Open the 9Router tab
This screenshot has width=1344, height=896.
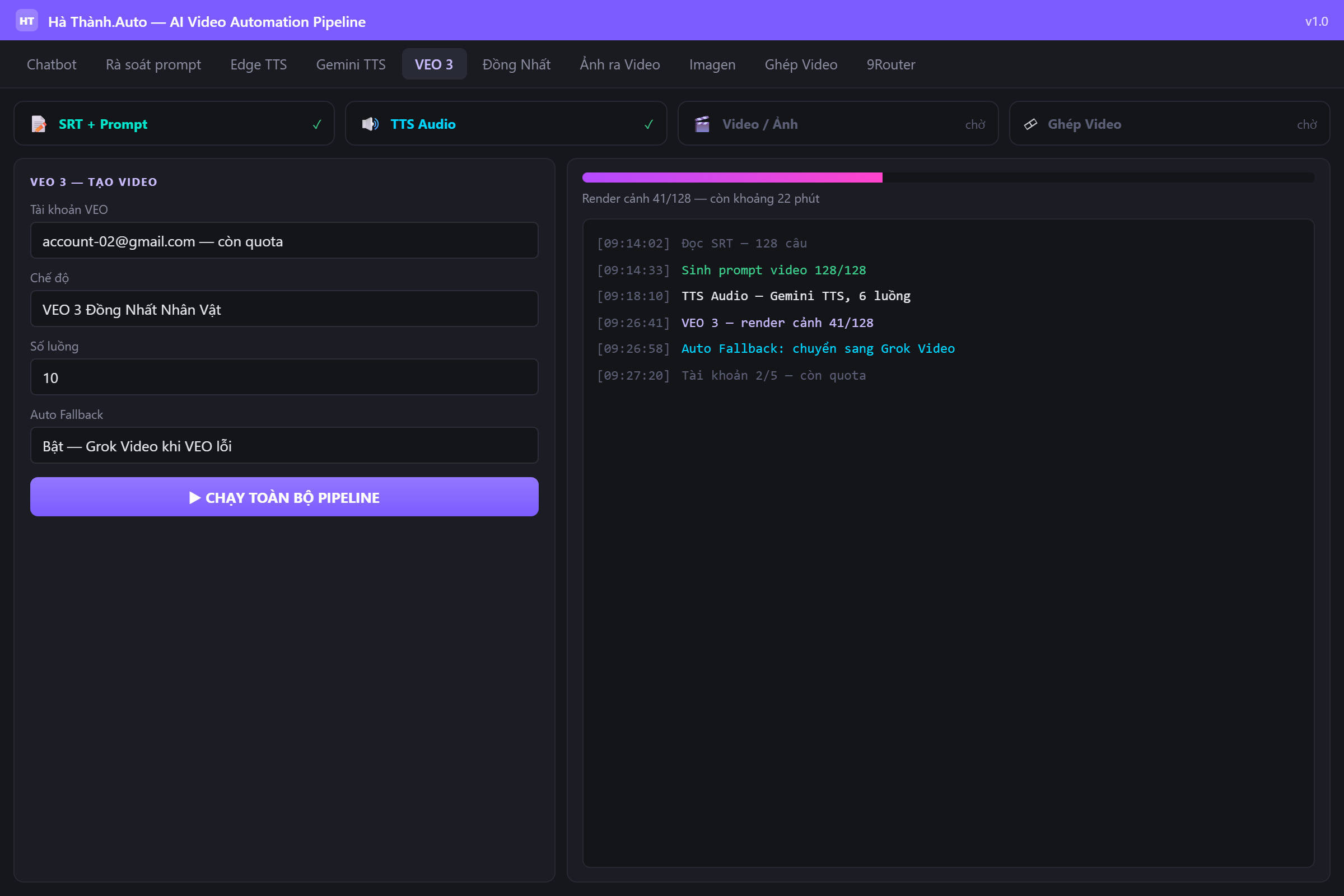(891, 64)
